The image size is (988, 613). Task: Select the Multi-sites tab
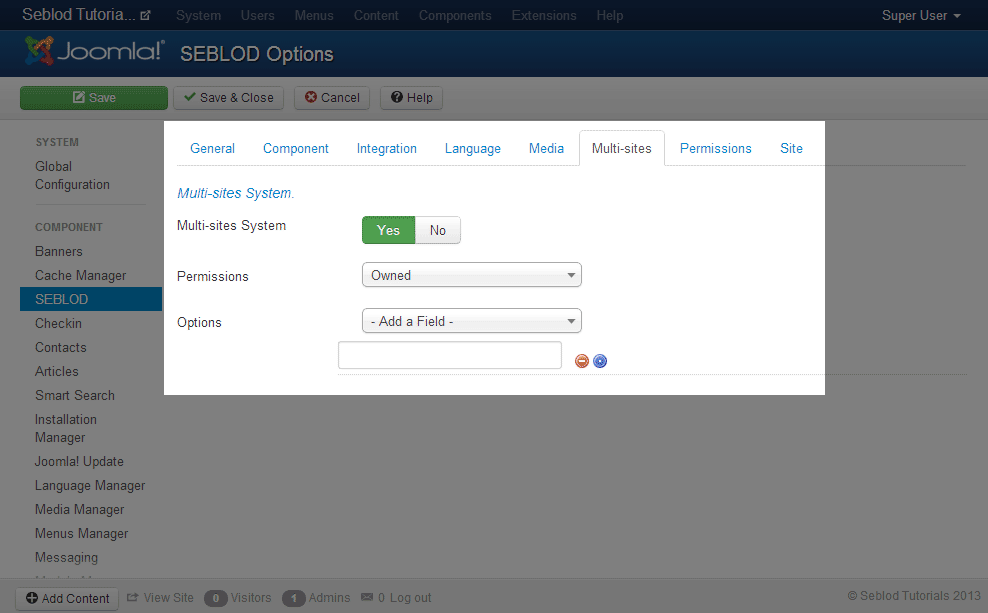point(621,149)
